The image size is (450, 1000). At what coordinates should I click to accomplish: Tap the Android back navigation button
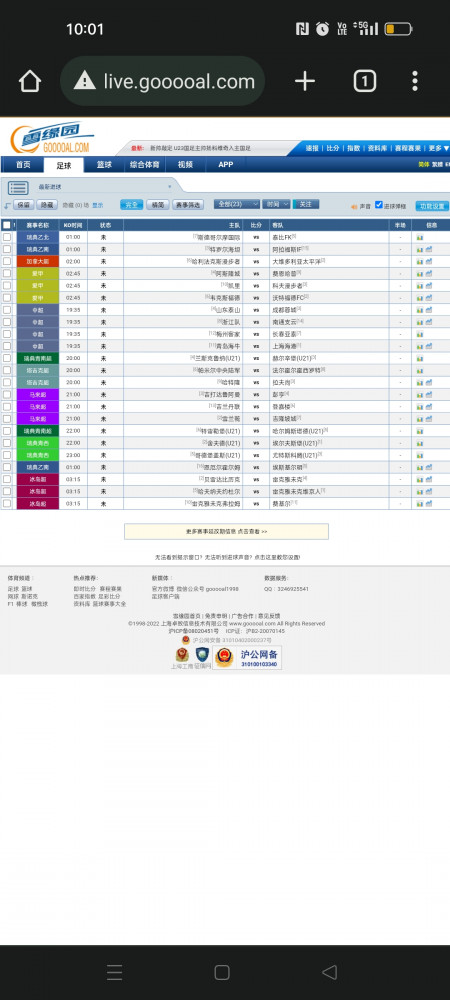click(x=329, y=972)
